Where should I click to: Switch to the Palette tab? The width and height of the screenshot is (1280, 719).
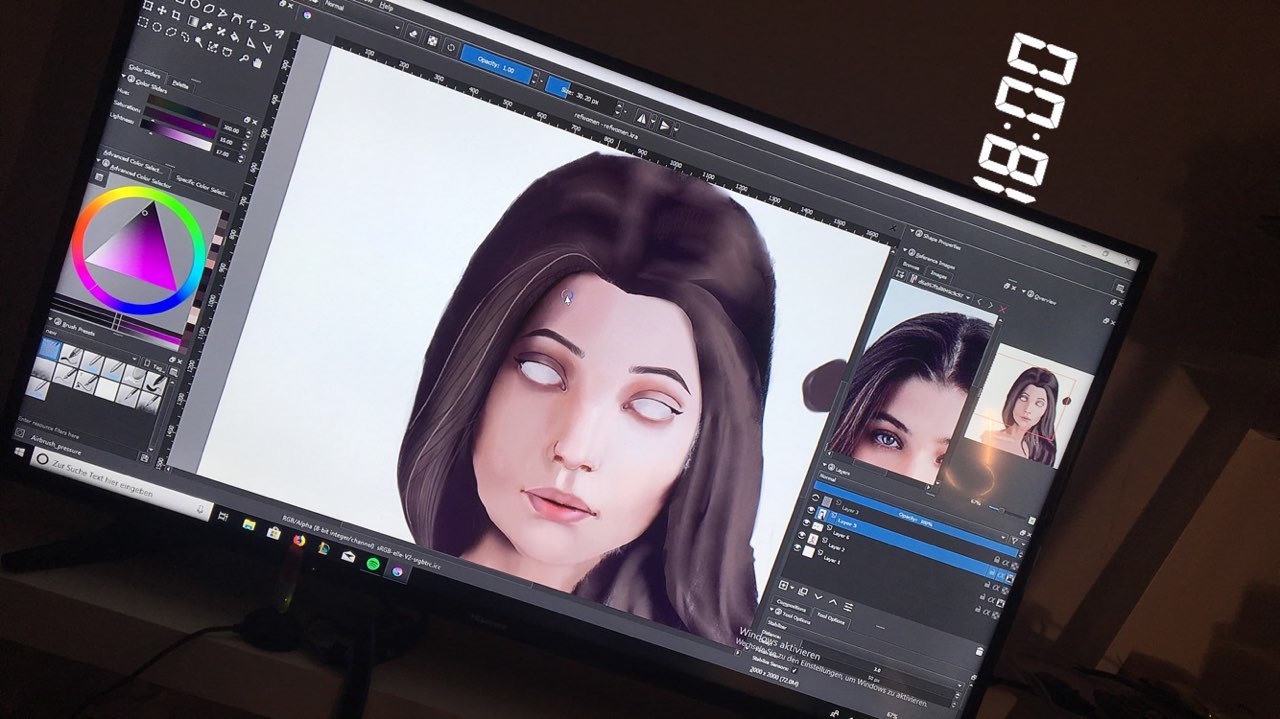180,87
